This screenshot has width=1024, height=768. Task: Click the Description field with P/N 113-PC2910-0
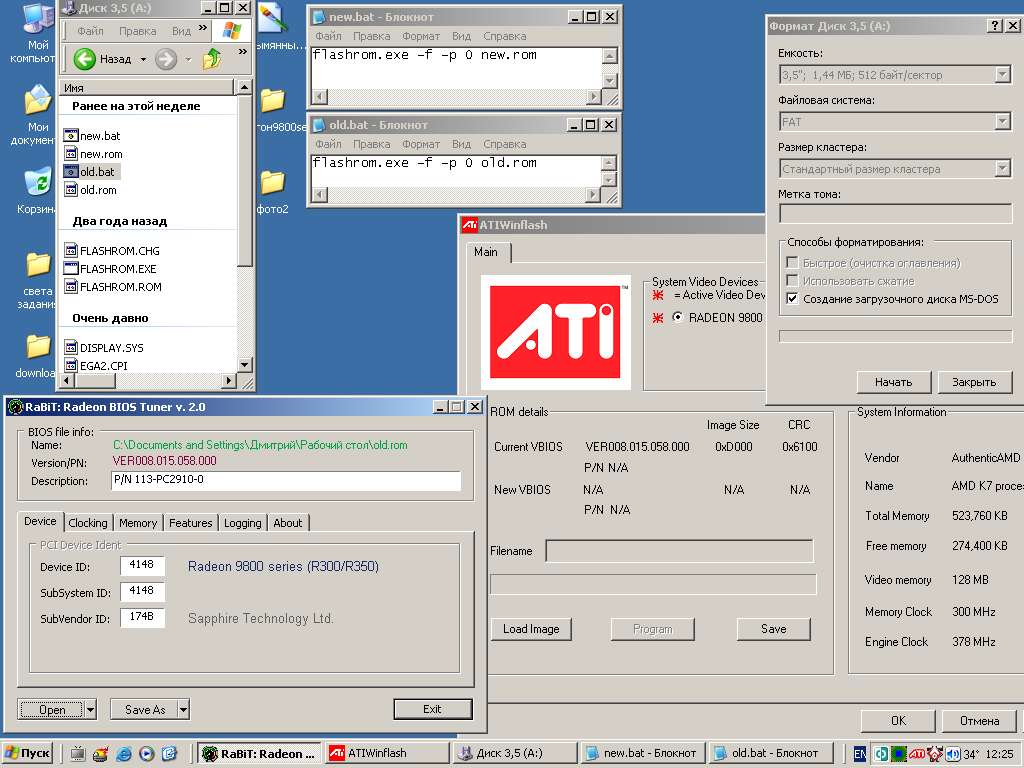(286, 481)
